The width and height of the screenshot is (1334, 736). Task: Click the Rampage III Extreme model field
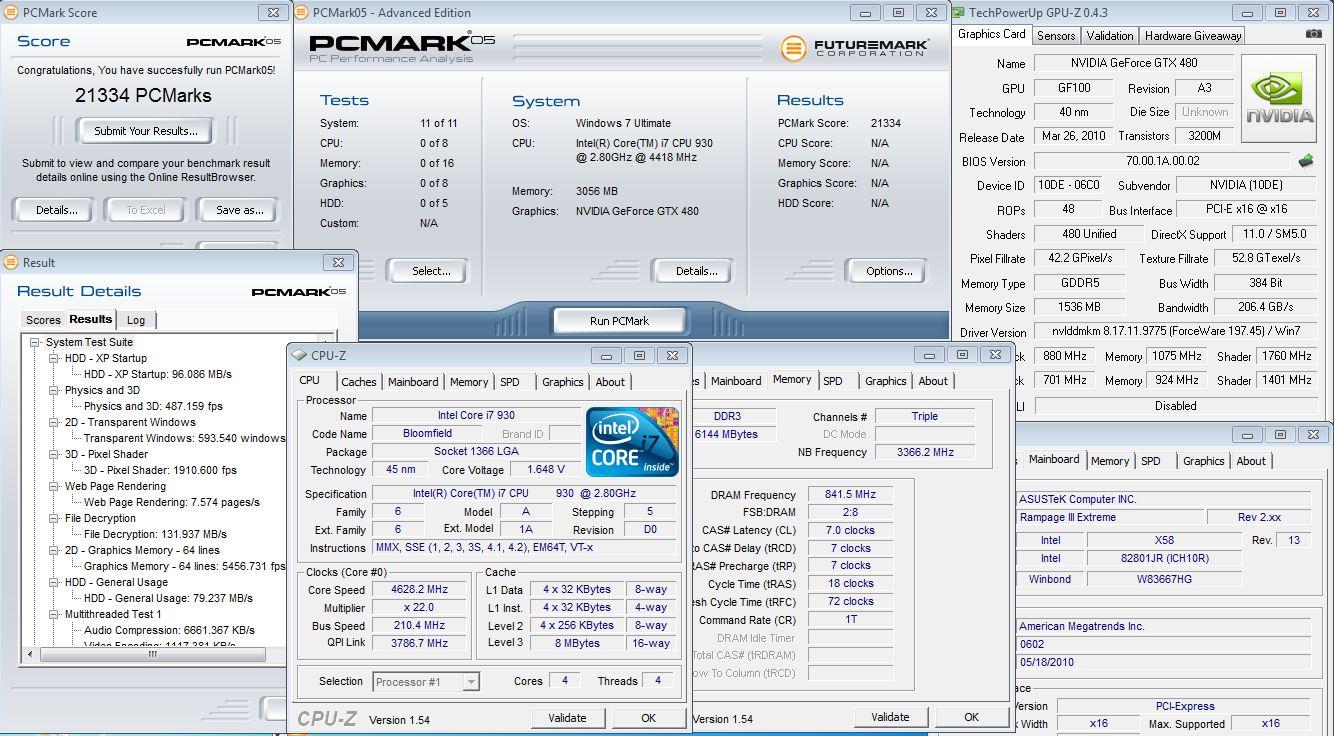coord(1108,518)
